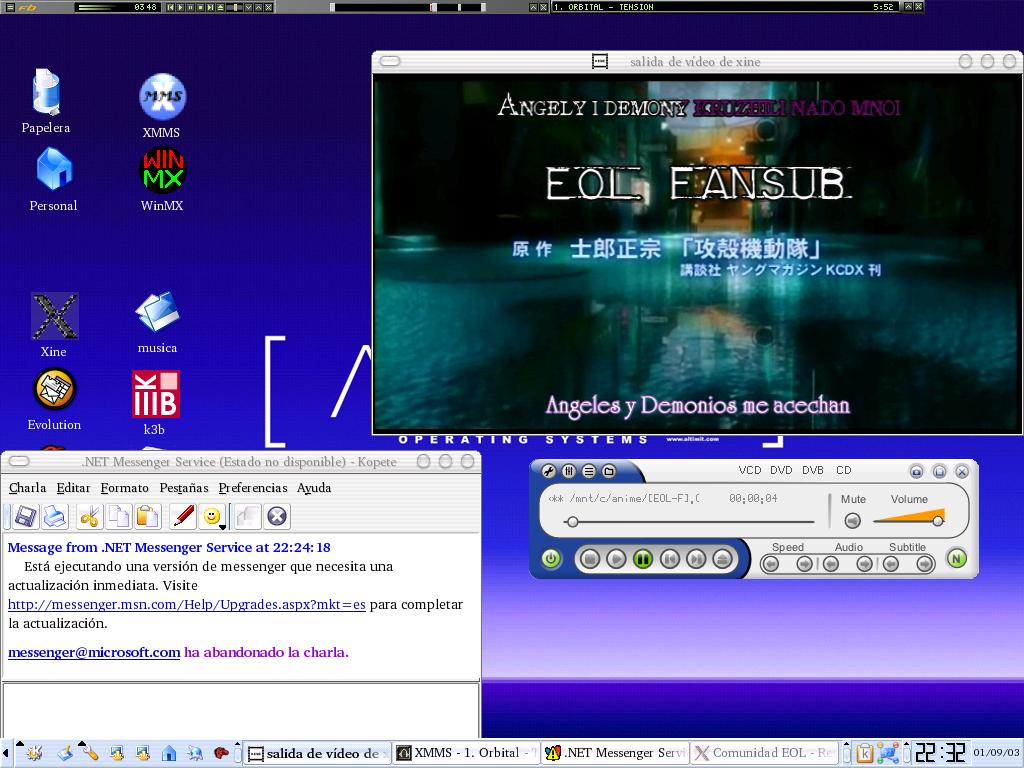Save the chat with the floppy disk icon
1024x768 pixels.
click(x=25, y=517)
